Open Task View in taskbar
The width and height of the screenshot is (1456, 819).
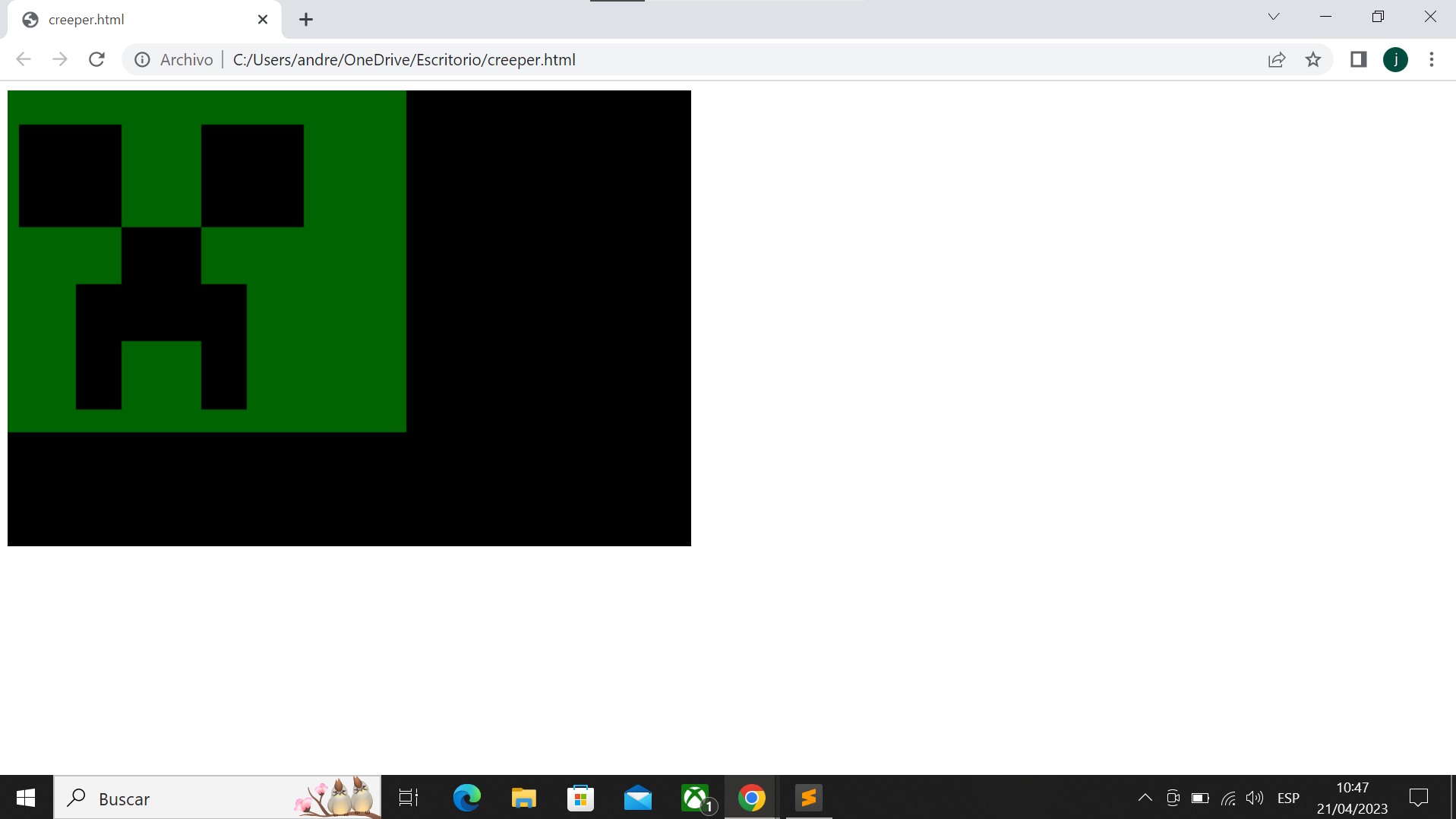click(x=409, y=798)
